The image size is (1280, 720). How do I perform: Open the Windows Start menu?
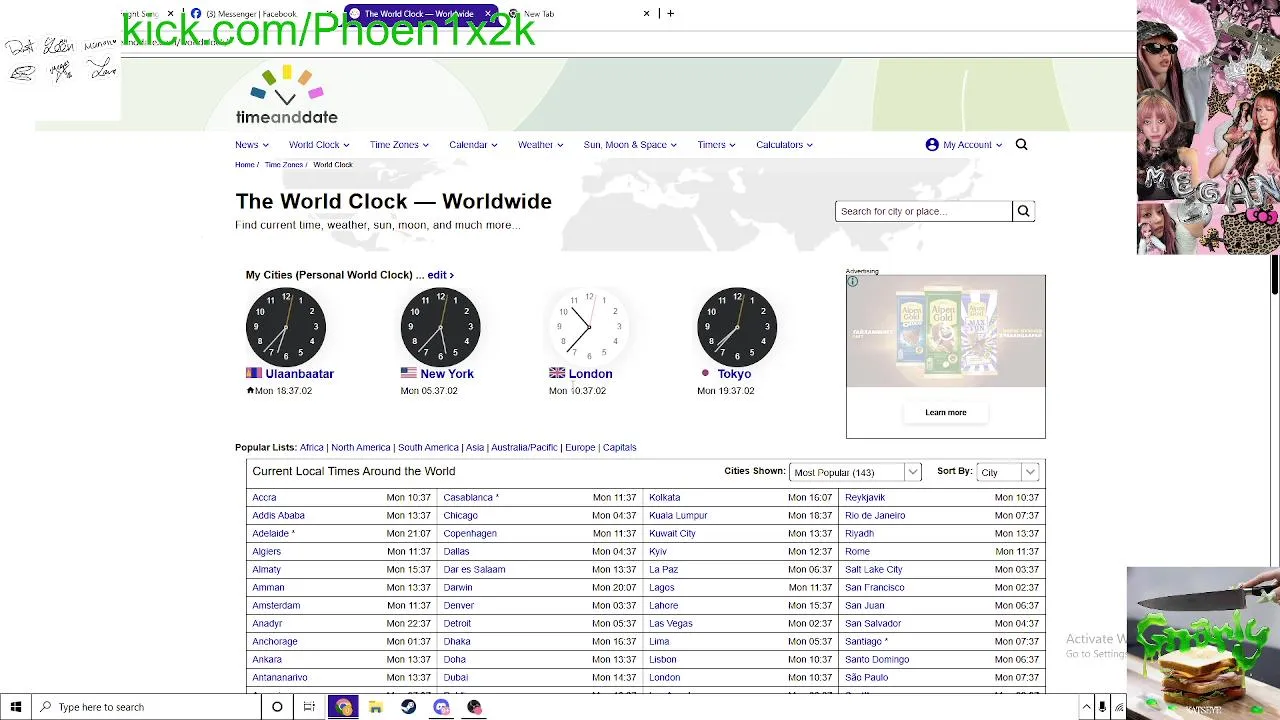pyautogui.click(x=15, y=707)
